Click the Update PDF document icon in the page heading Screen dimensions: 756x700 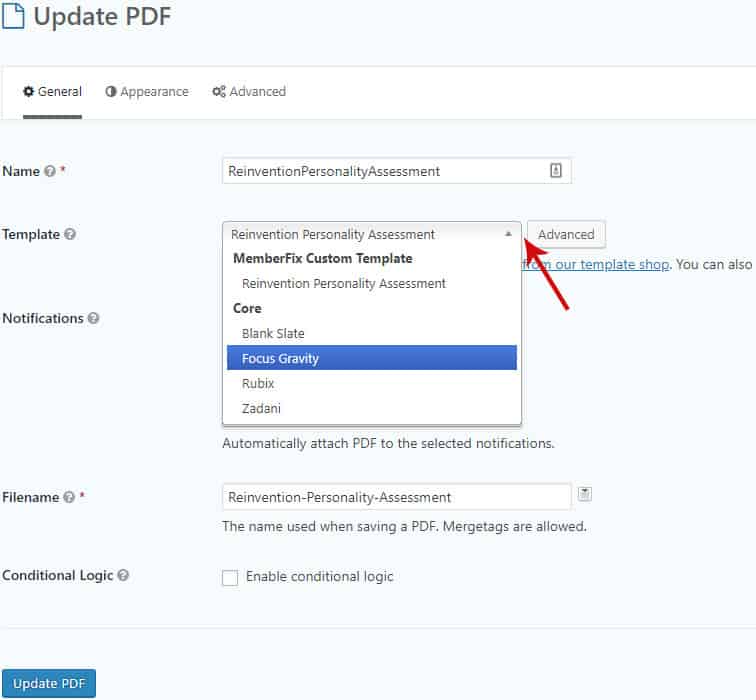point(13,16)
